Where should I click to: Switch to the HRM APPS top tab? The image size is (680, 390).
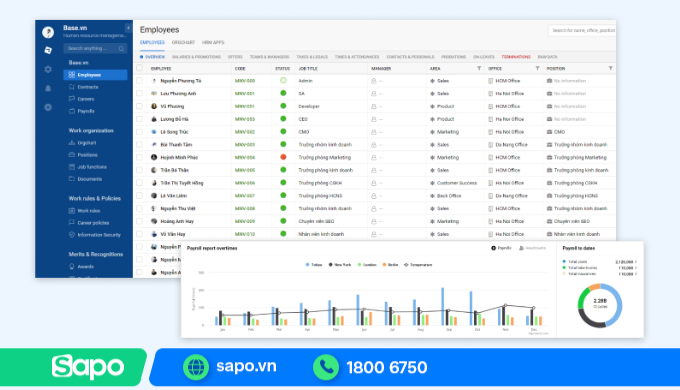[213, 43]
